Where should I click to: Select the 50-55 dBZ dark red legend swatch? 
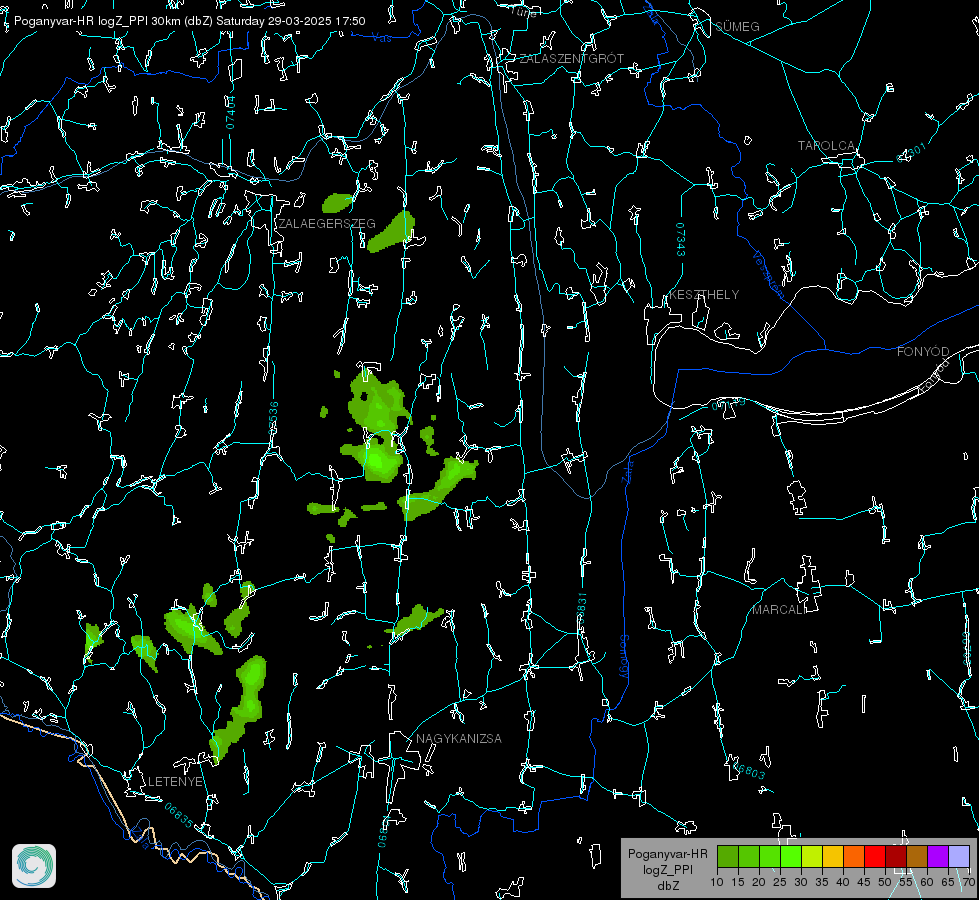pos(896,856)
